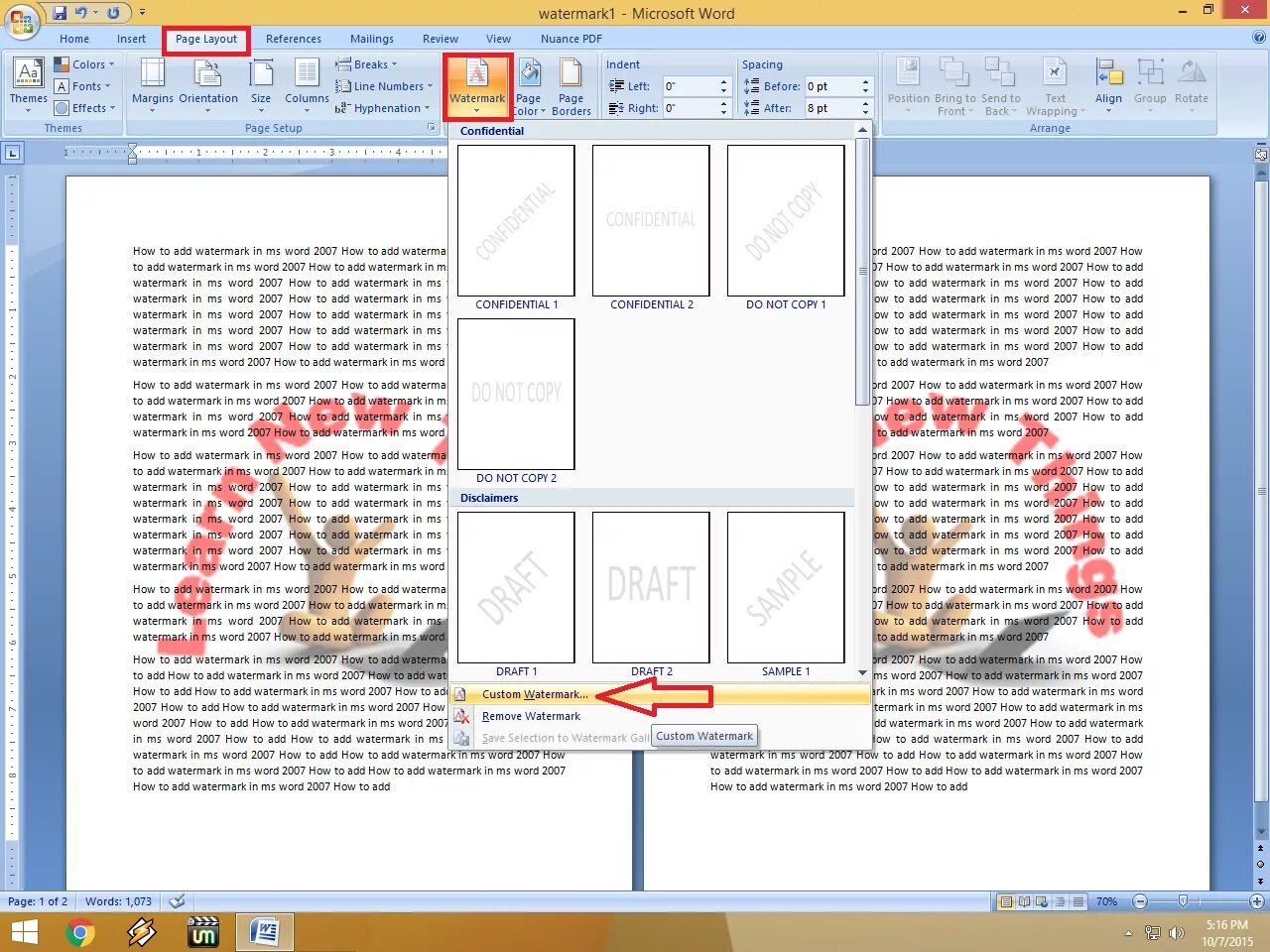Open the Review tab
Image resolution: width=1270 pixels, height=952 pixels.
point(441,39)
